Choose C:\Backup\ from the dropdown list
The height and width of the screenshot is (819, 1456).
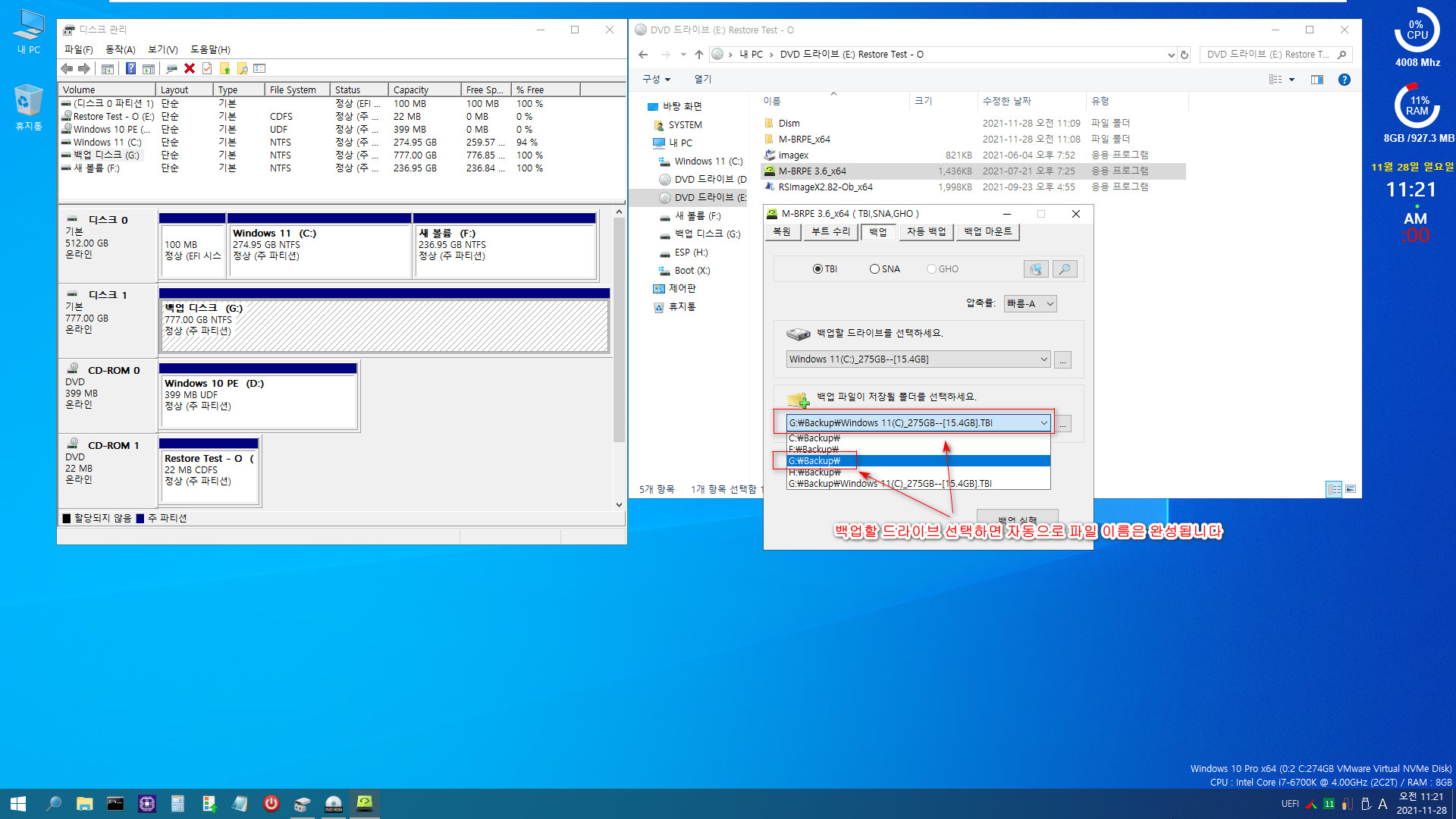(918, 438)
